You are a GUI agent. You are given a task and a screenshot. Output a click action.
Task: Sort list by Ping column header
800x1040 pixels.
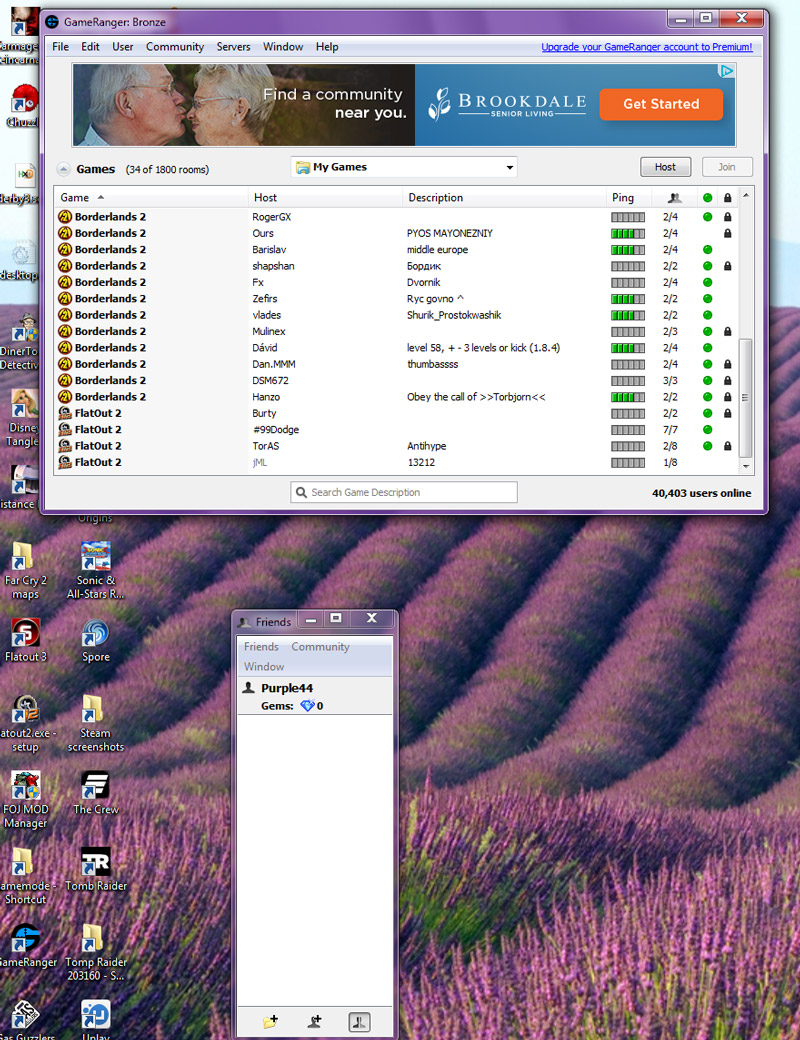point(628,198)
